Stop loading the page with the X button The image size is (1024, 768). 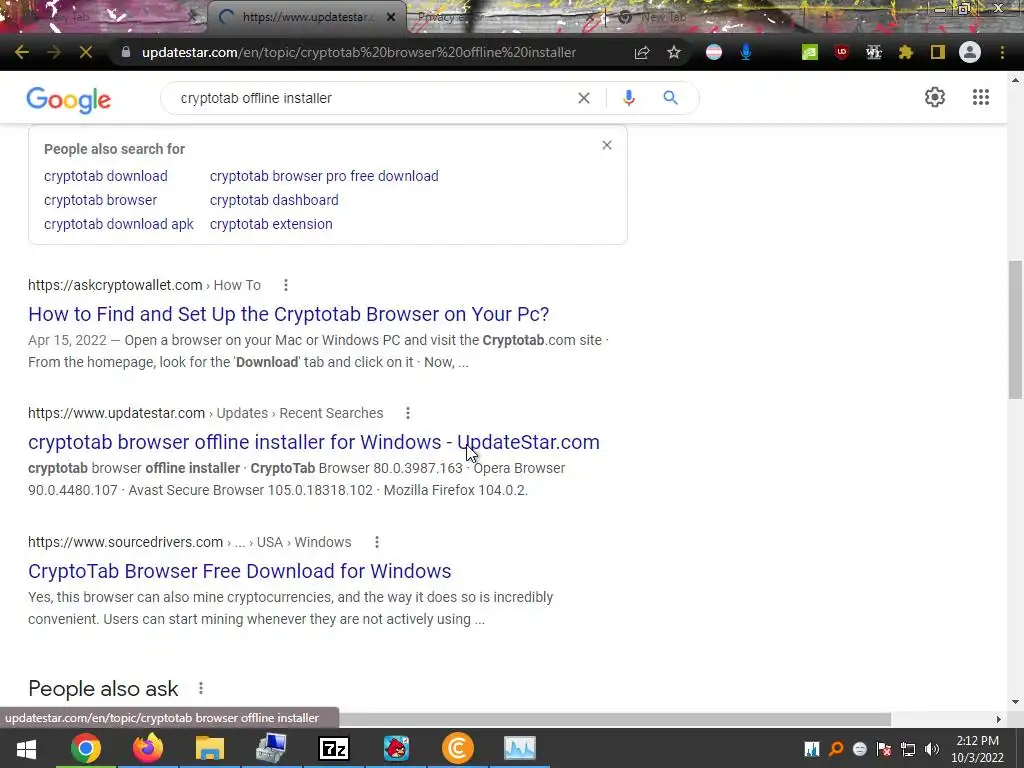86,52
